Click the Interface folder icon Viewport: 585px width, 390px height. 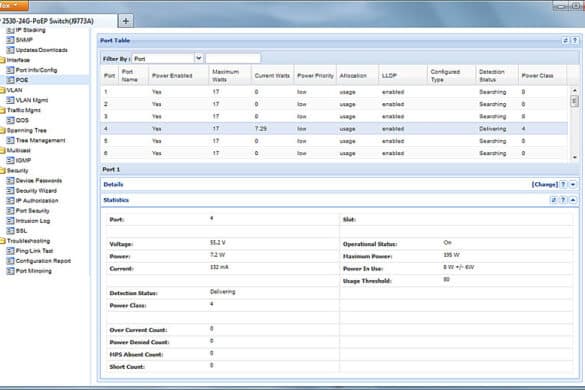2,60
